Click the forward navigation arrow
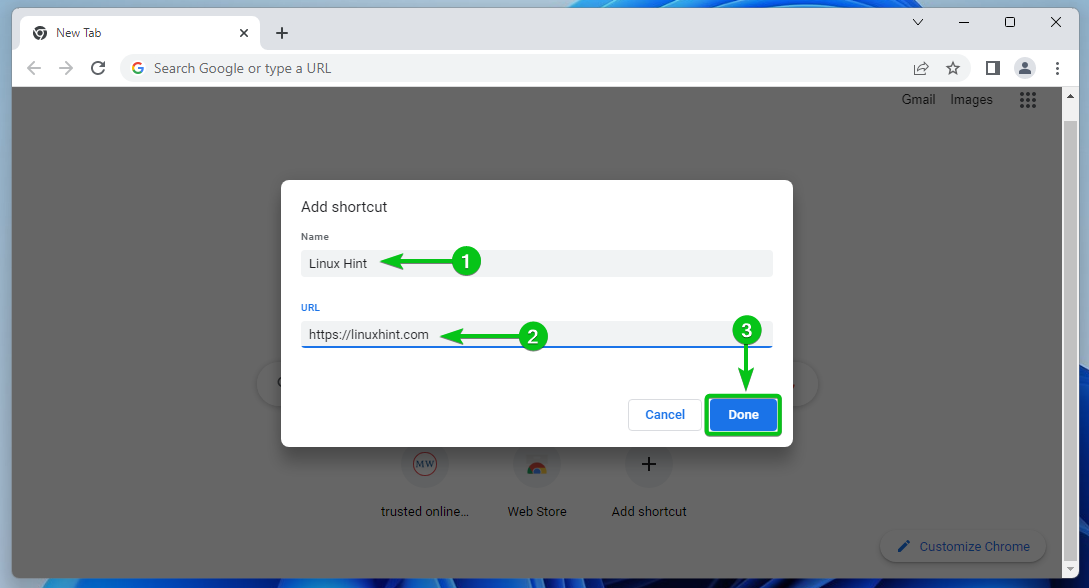 66,68
